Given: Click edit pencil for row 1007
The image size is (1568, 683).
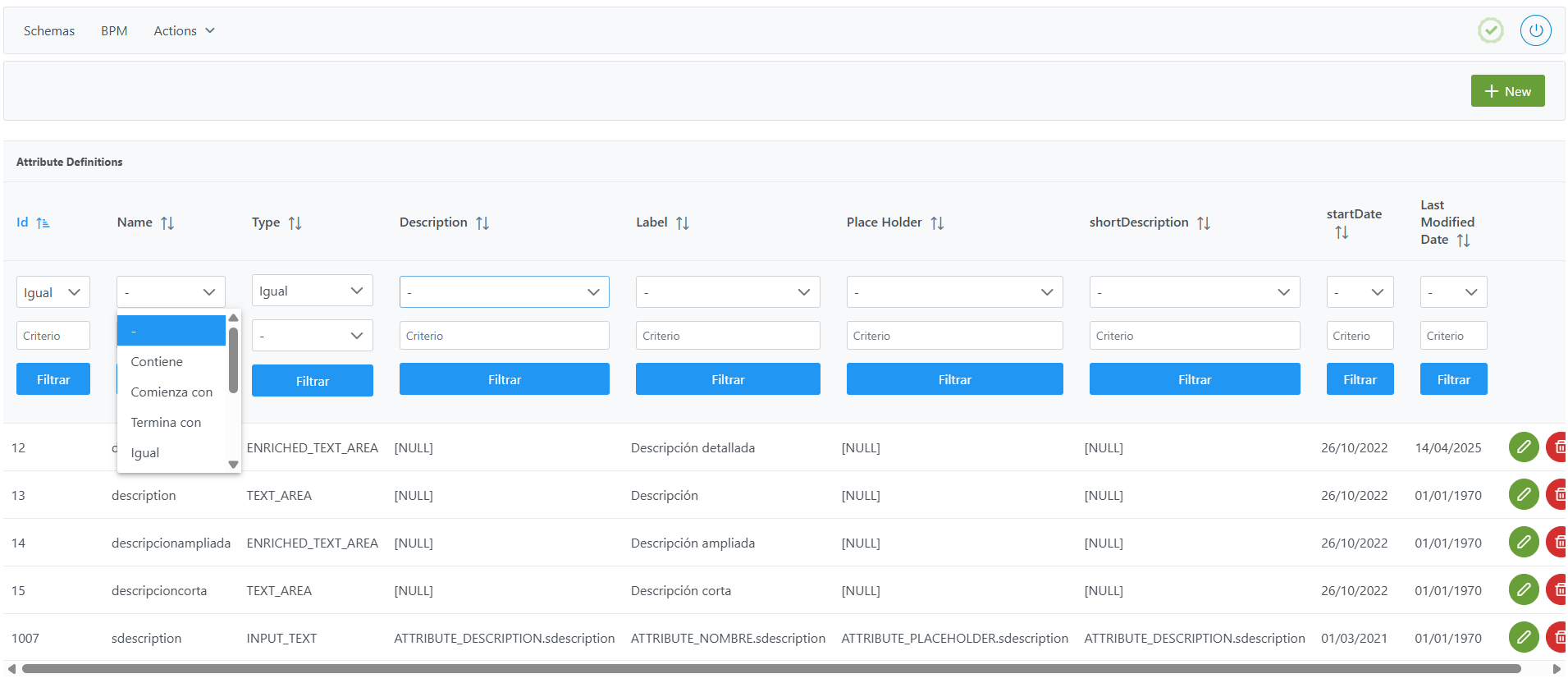Looking at the screenshot, I should pos(1523,638).
